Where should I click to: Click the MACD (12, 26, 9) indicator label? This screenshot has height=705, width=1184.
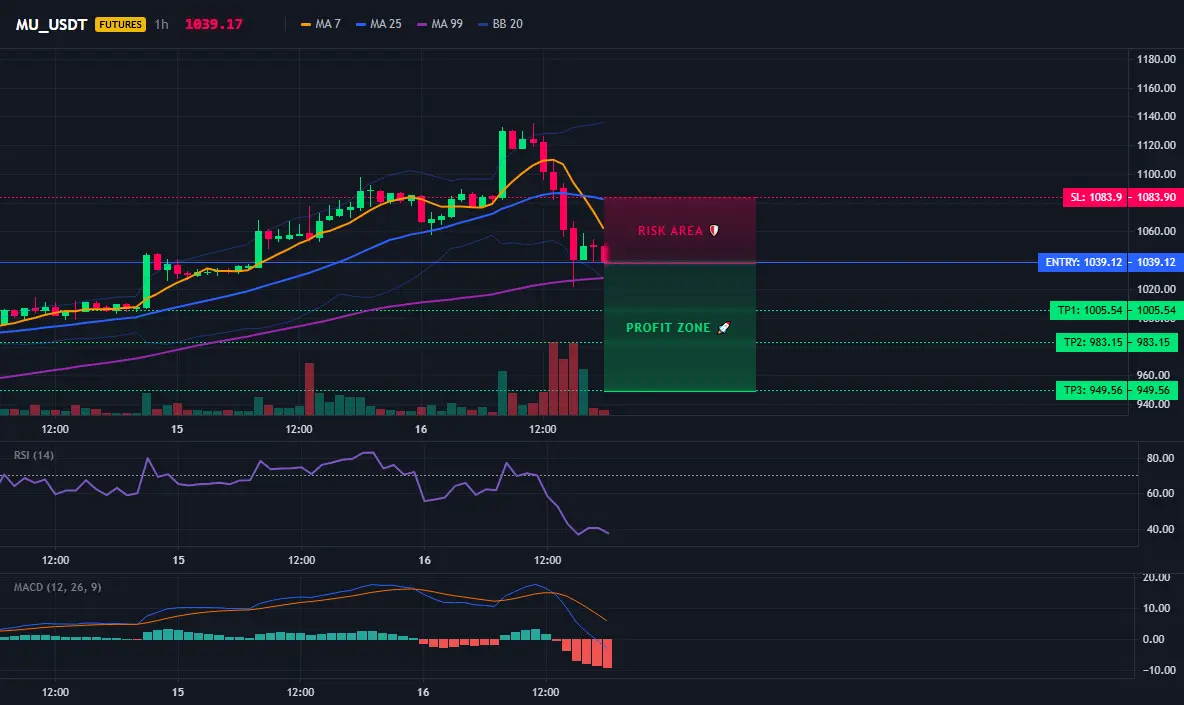coord(57,587)
